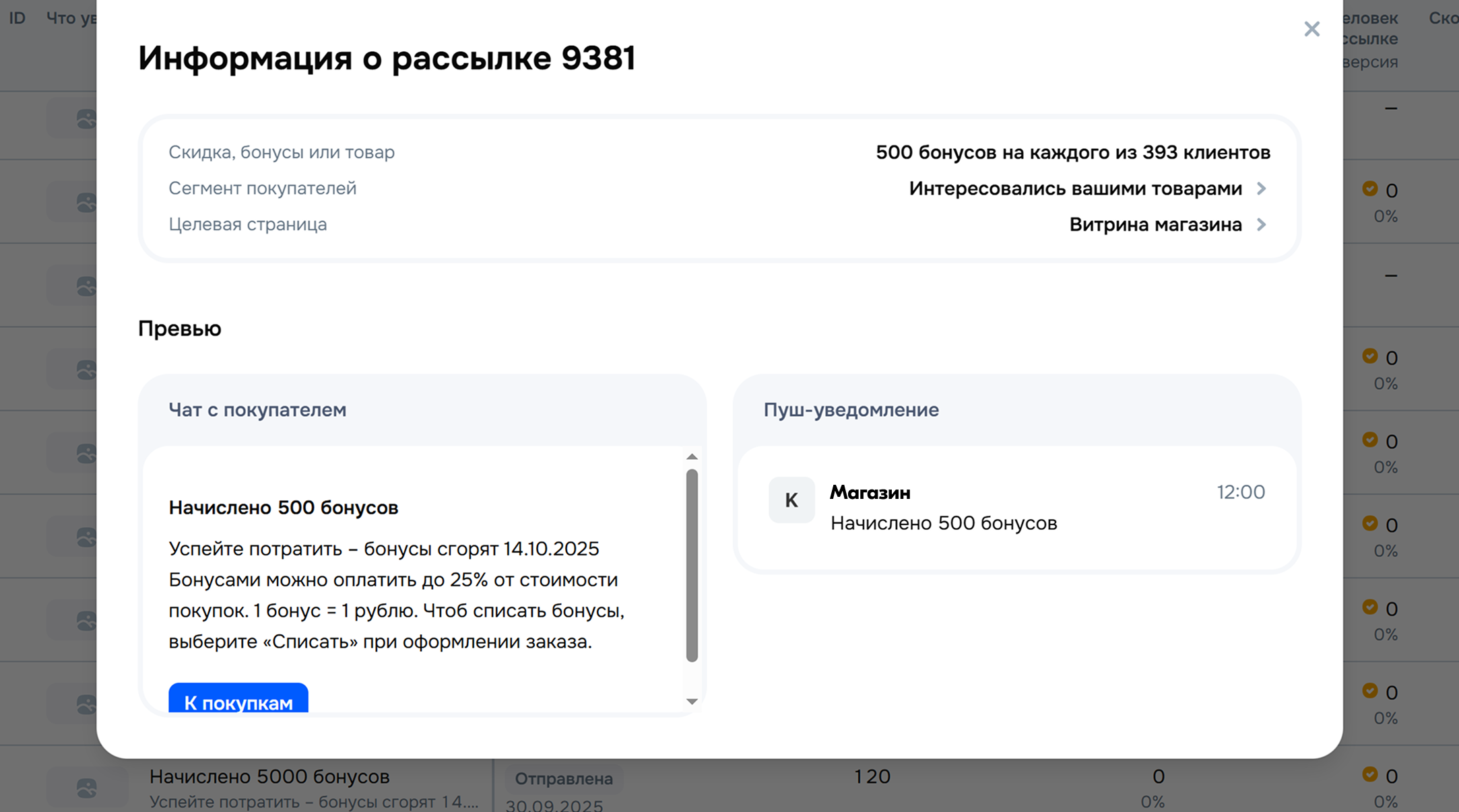1459x812 pixels.
Task: Click topmost image placeholder icon behind dialog
Action: pyautogui.click(x=86, y=119)
